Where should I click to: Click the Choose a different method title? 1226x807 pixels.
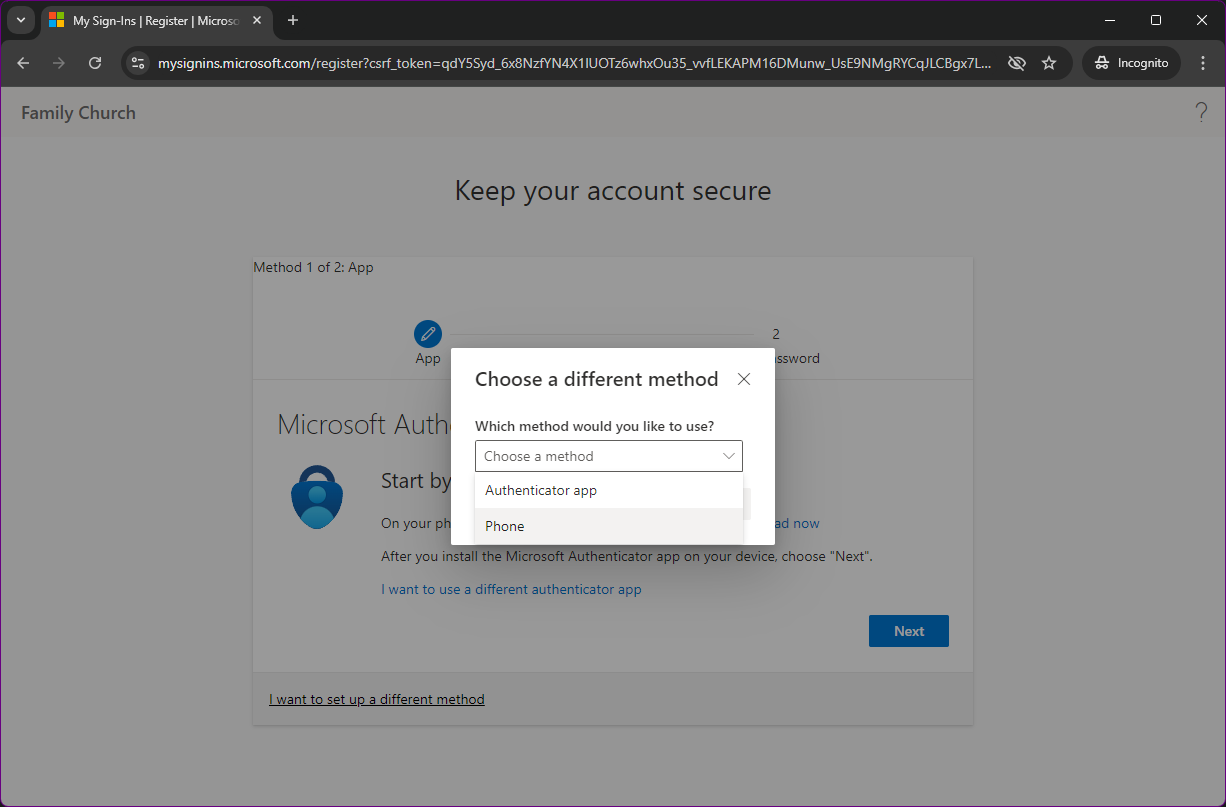click(596, 379)
